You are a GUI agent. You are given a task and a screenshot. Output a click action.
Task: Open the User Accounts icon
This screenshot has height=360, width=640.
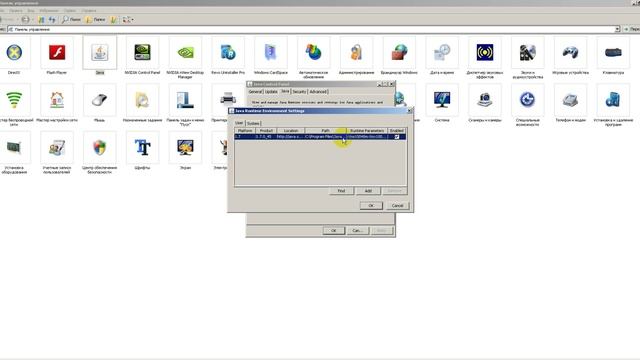coord(57,148)
